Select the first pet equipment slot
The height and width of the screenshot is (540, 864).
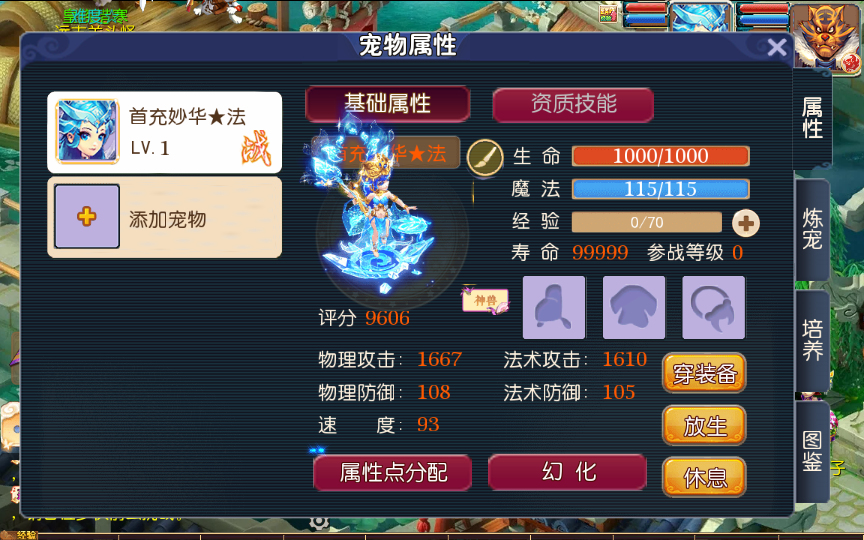click(554, 307)
